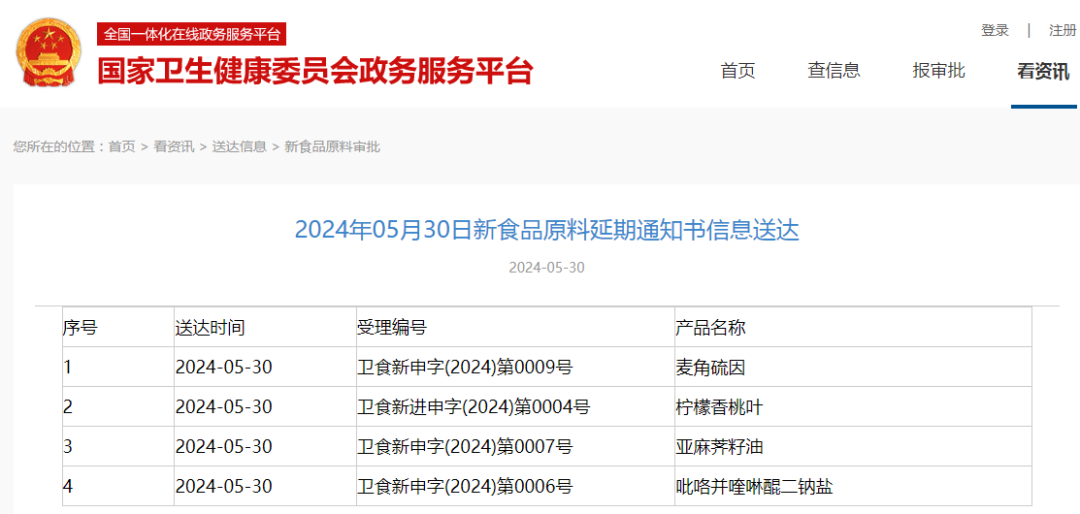Navigate to 送达信息 in the breadcrumb

click(x=239, y=147)
